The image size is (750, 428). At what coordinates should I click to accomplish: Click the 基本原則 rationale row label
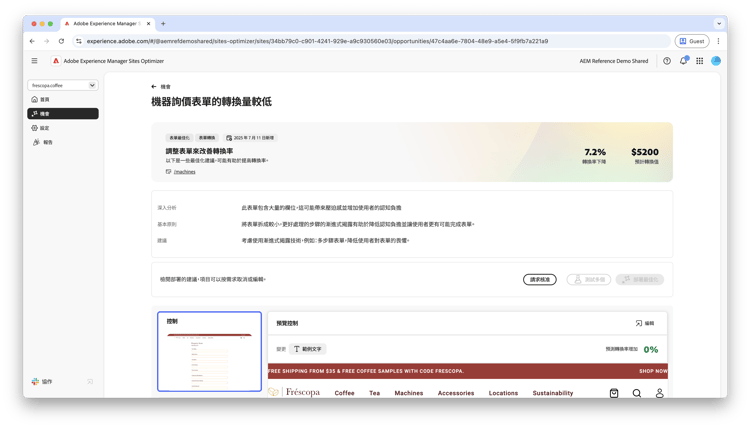pos(167,224)
